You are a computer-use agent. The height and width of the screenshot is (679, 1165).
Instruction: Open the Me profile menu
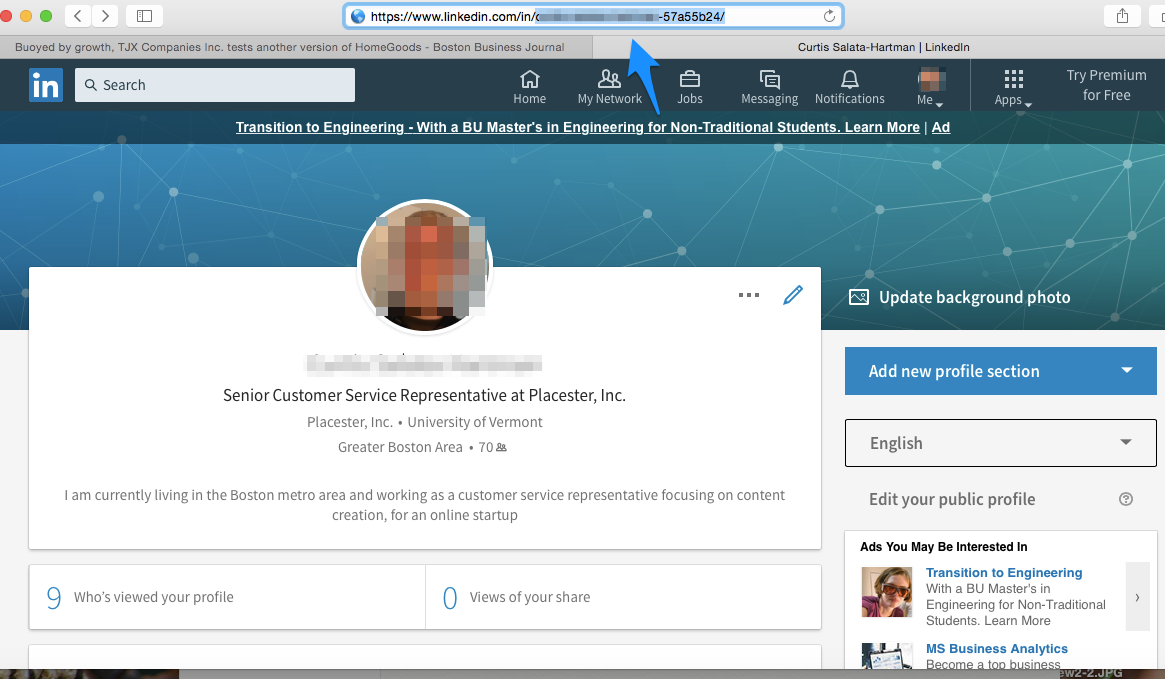[930, 86]
